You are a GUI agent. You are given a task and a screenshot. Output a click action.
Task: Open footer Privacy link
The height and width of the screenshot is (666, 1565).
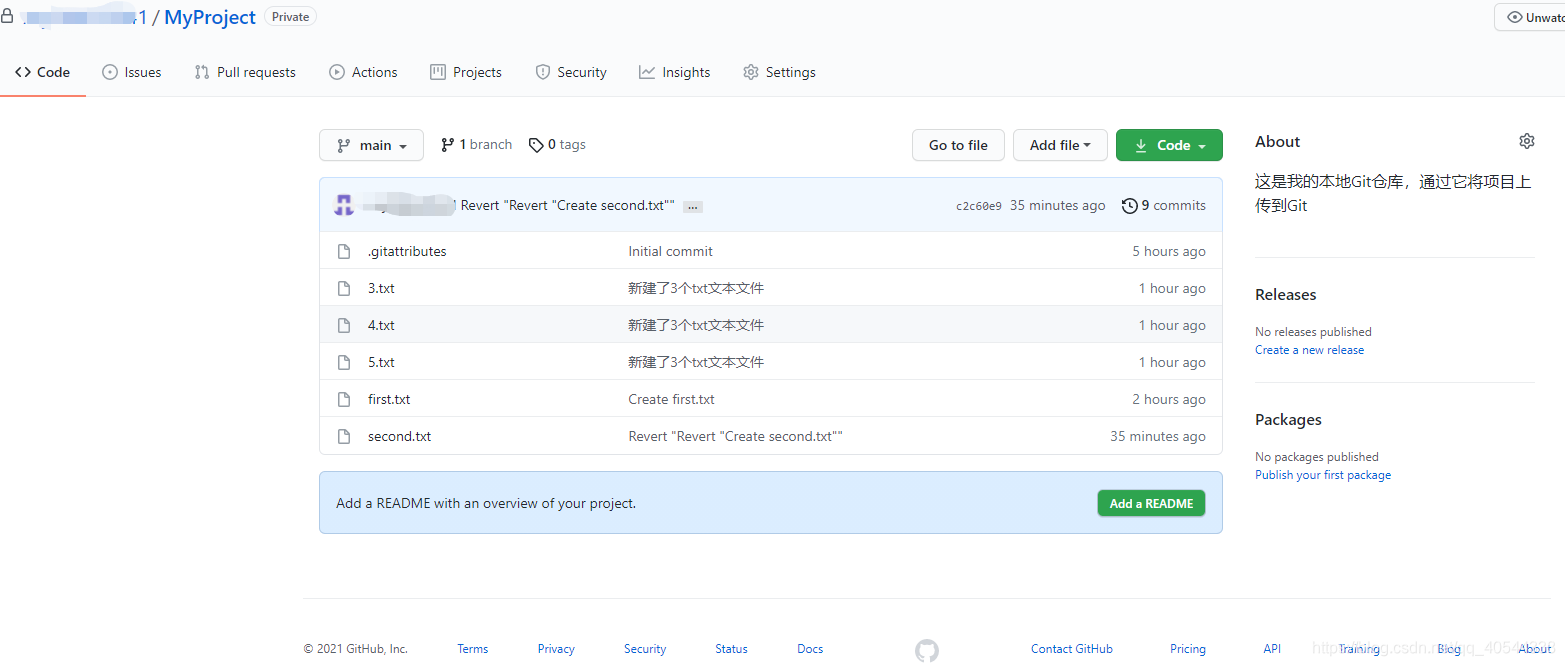click(x=556, y=649)
